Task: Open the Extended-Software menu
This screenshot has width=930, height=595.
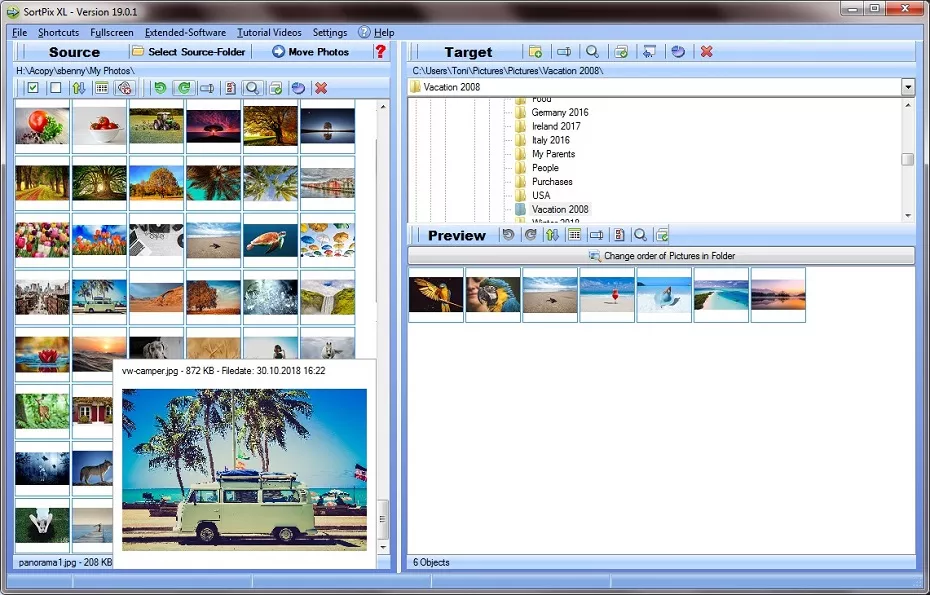Action: pos(185,33)
